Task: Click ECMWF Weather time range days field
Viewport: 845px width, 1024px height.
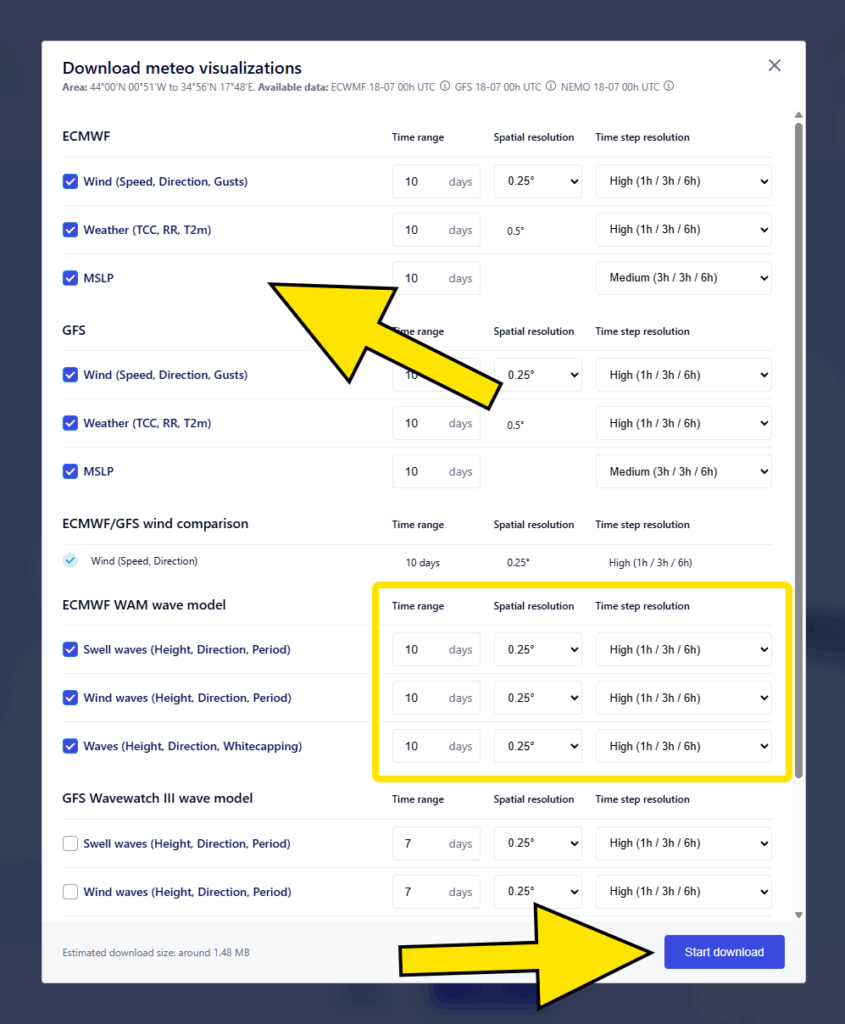Action: click(436, 230)
